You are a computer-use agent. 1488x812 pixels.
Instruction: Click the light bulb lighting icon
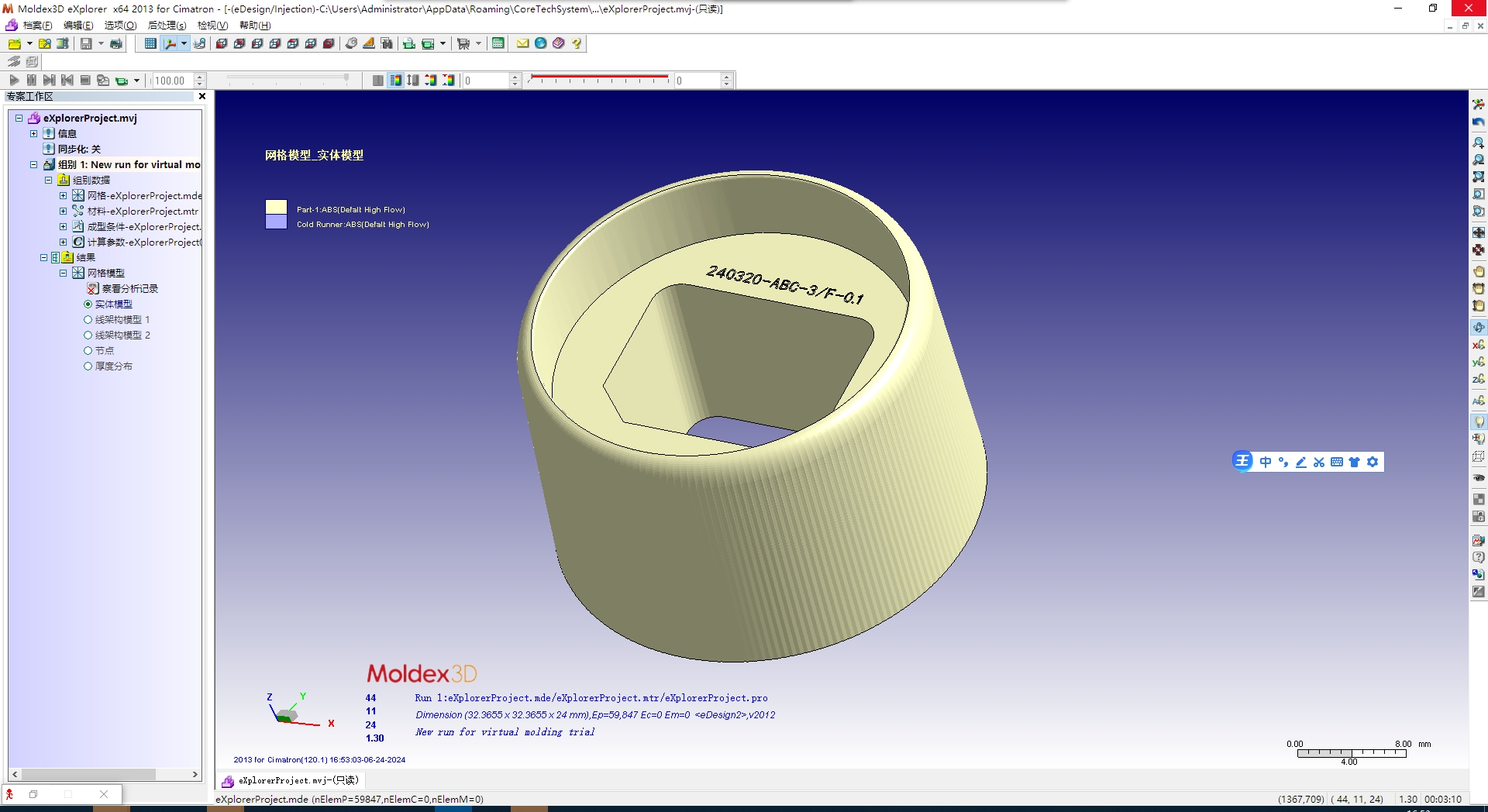pos(1479,421)
